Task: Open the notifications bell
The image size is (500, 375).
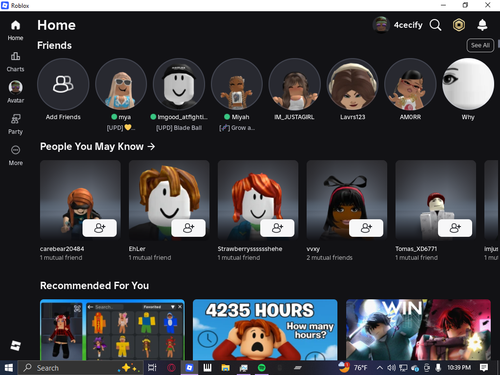Action: [x=482, y=25]
